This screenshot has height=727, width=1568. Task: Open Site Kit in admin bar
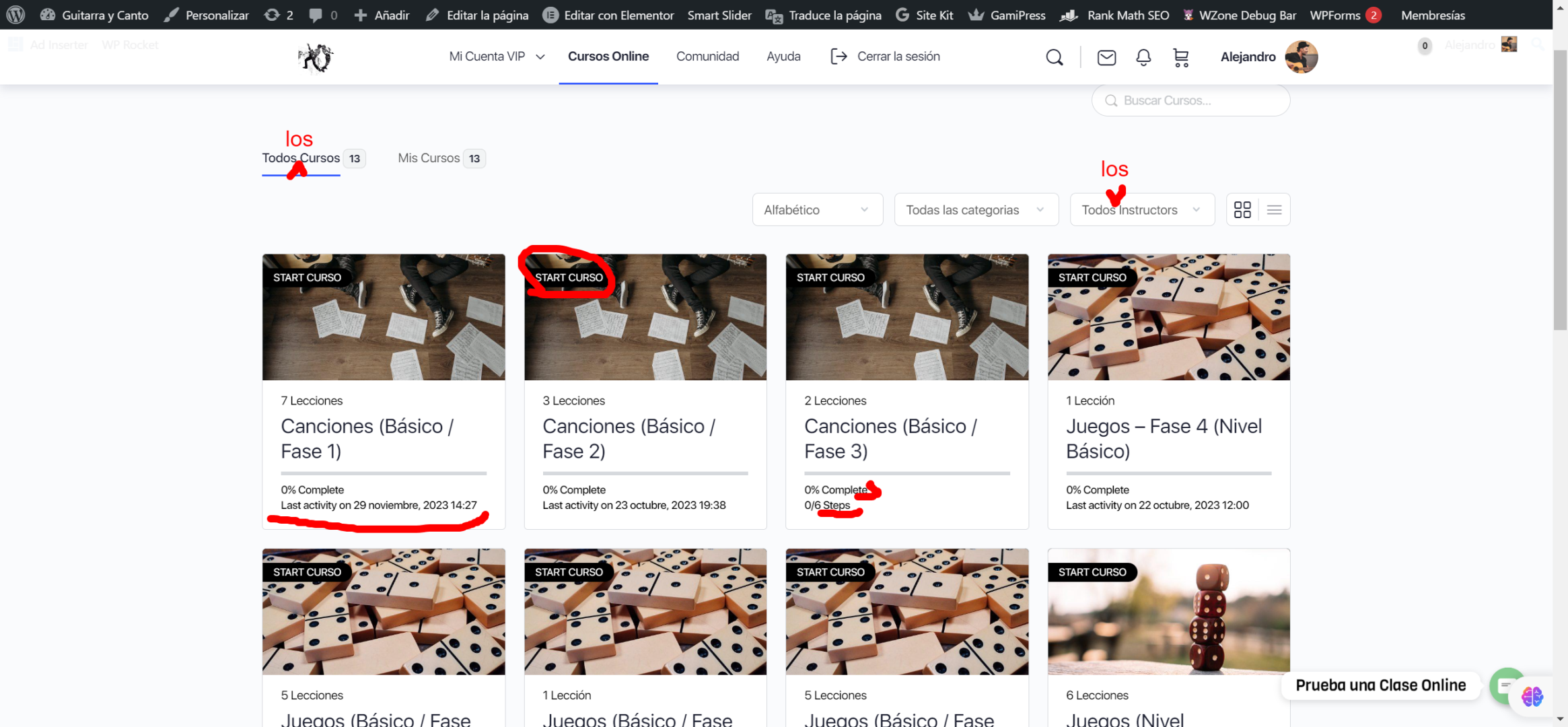click(925, 15)
